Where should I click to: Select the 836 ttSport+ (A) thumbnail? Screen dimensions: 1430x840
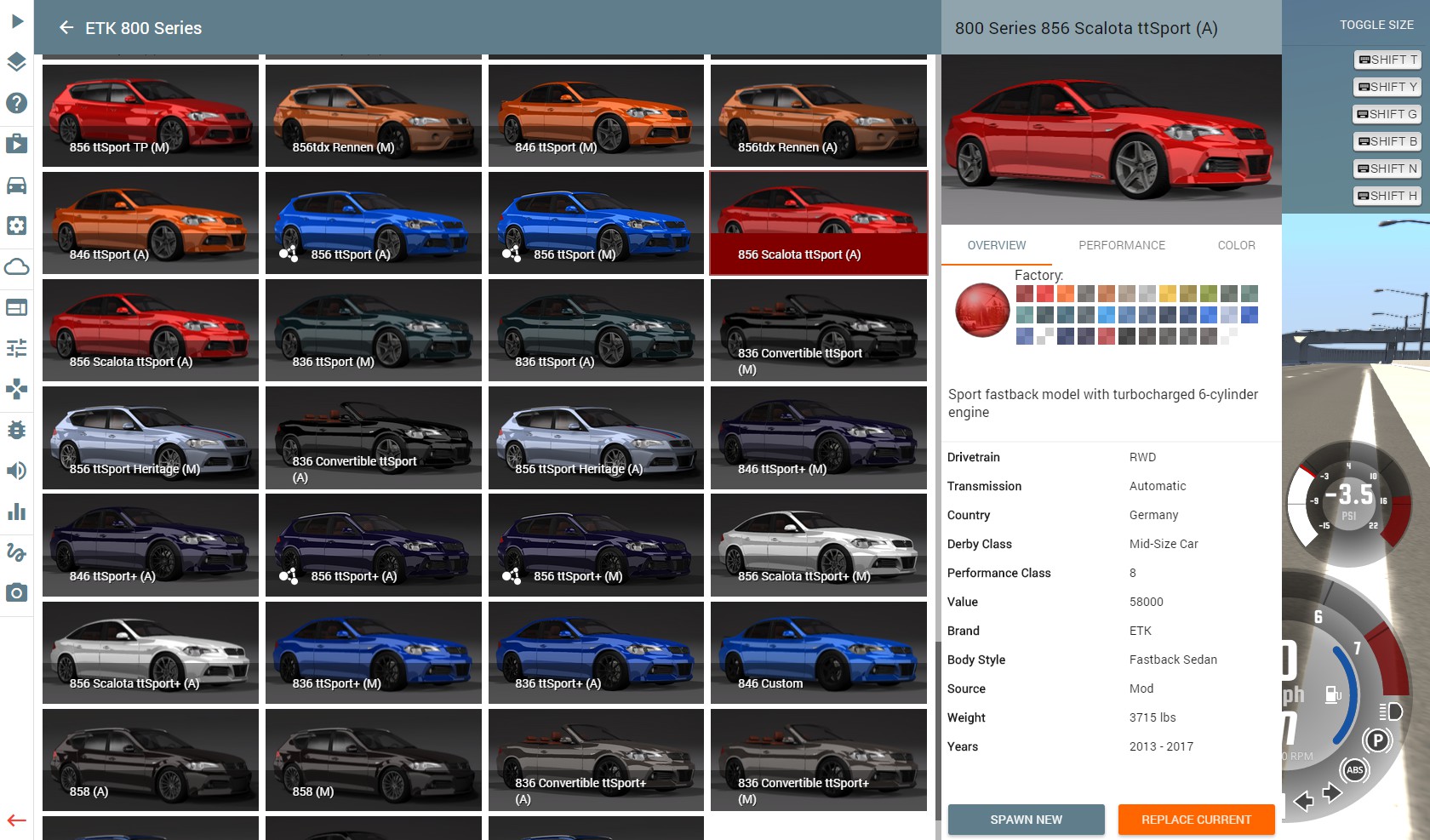(x=596, y=653)
